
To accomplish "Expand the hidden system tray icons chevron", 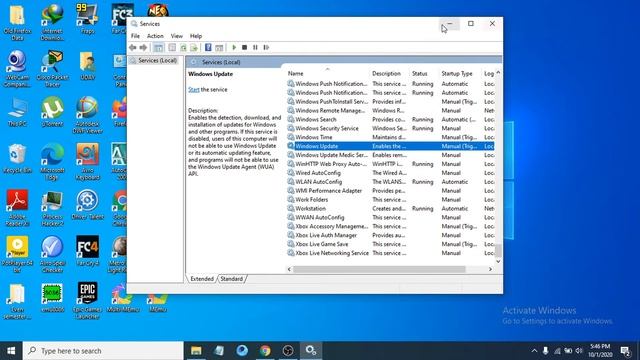I will (534, 351).
